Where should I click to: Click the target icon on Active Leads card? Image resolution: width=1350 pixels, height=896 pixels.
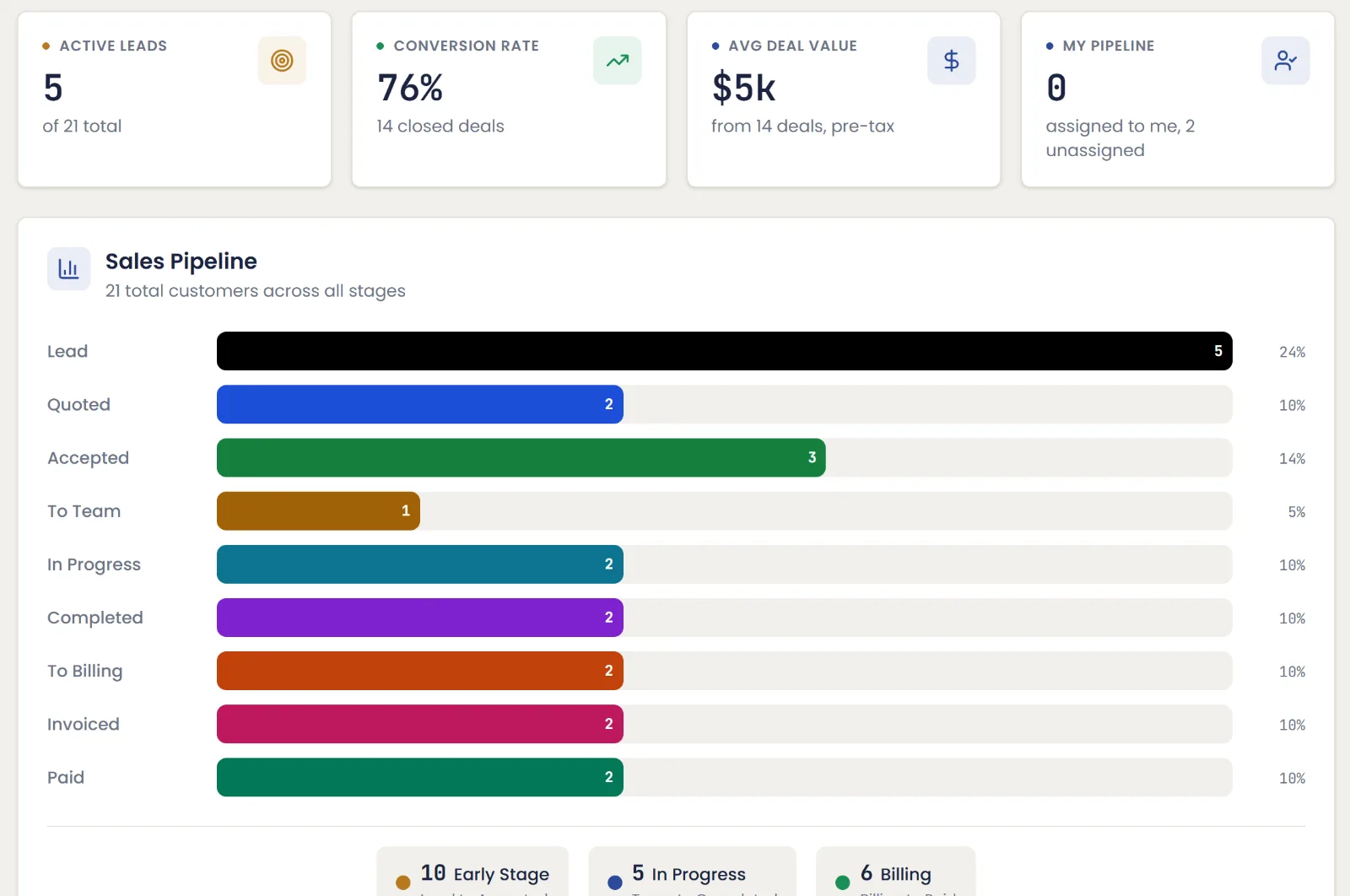click(x=282, y=61)
